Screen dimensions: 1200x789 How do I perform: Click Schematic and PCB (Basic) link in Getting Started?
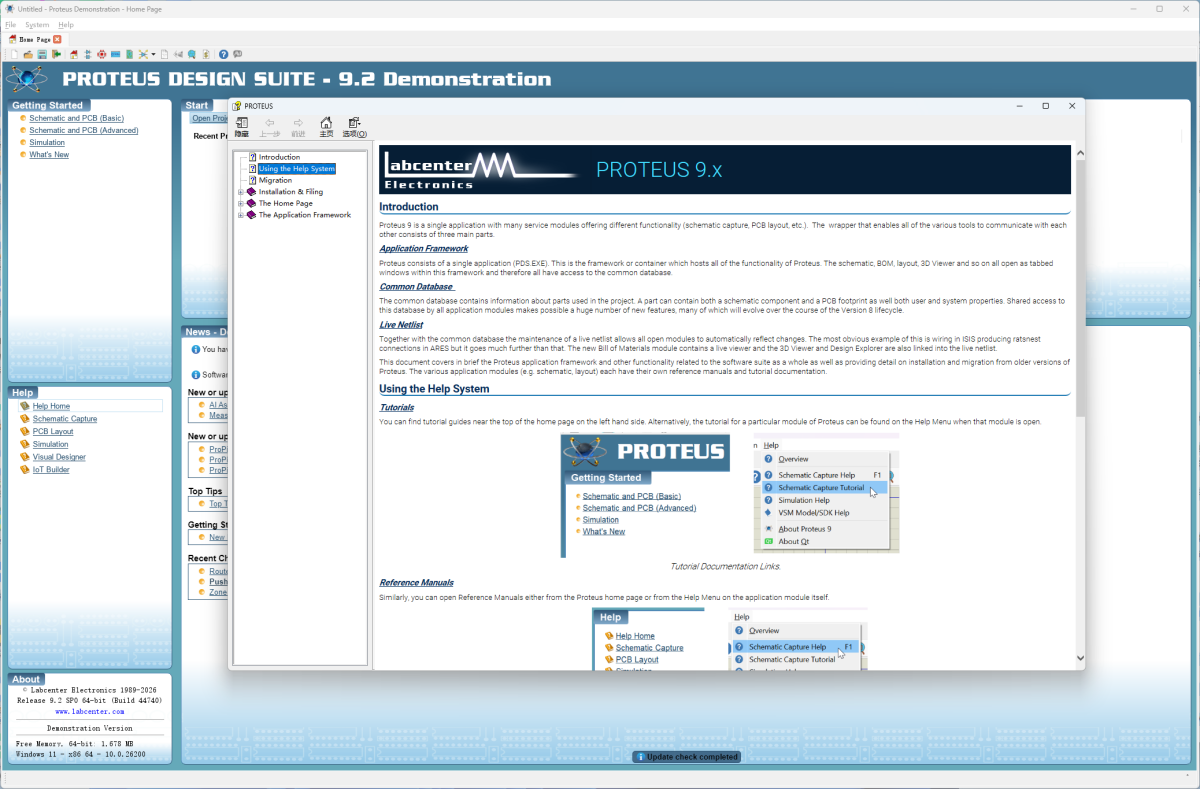point(76,118)
